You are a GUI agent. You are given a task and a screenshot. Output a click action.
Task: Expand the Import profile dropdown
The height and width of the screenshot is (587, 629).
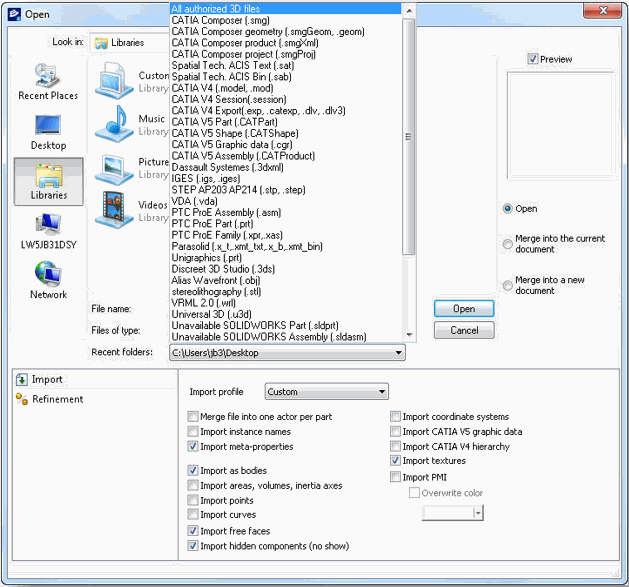326,392
